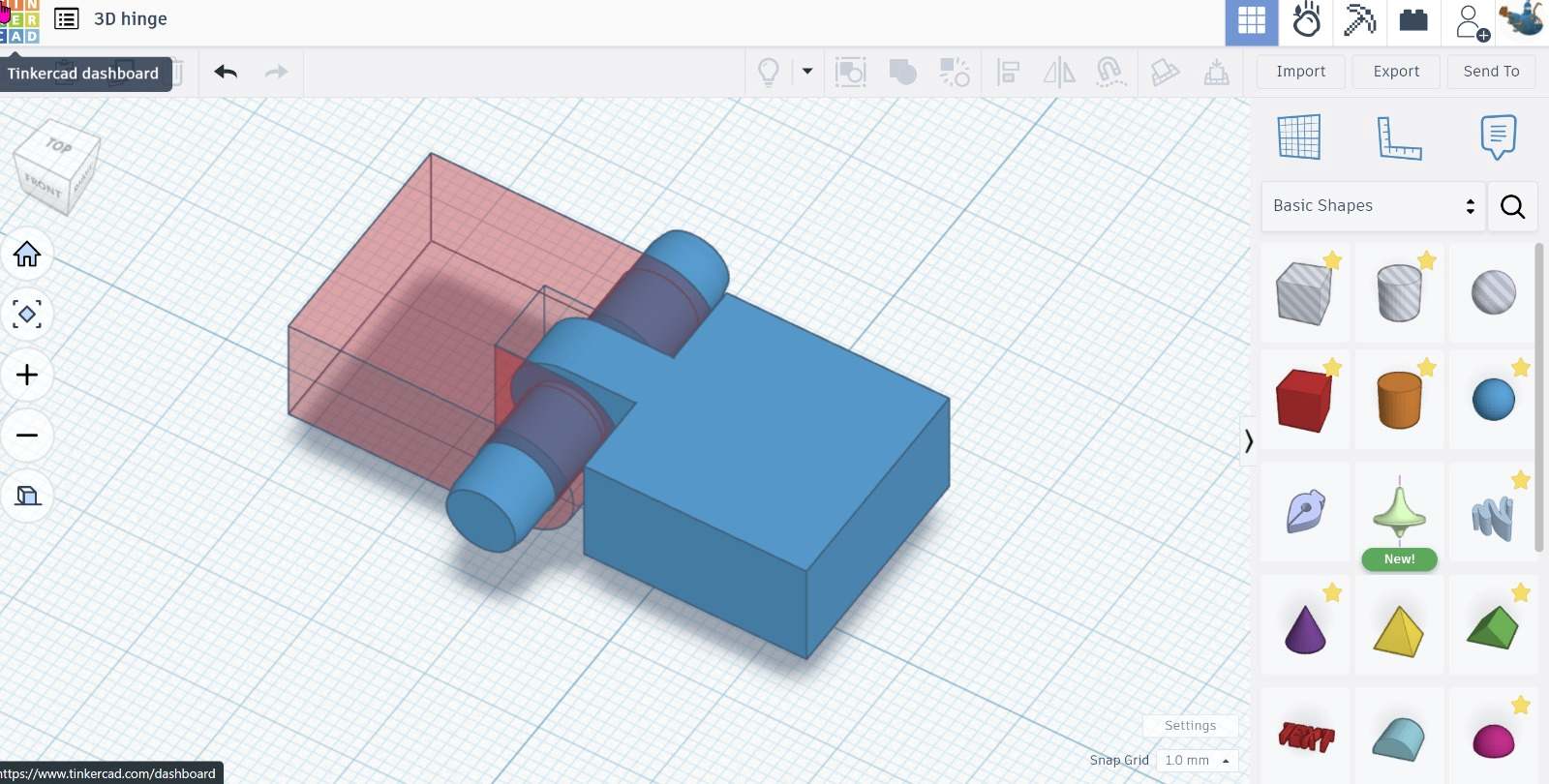This screenshot has width=1549, height=784.
Task: Favorite star on the red Box
Action: (x=1332, y=367)
